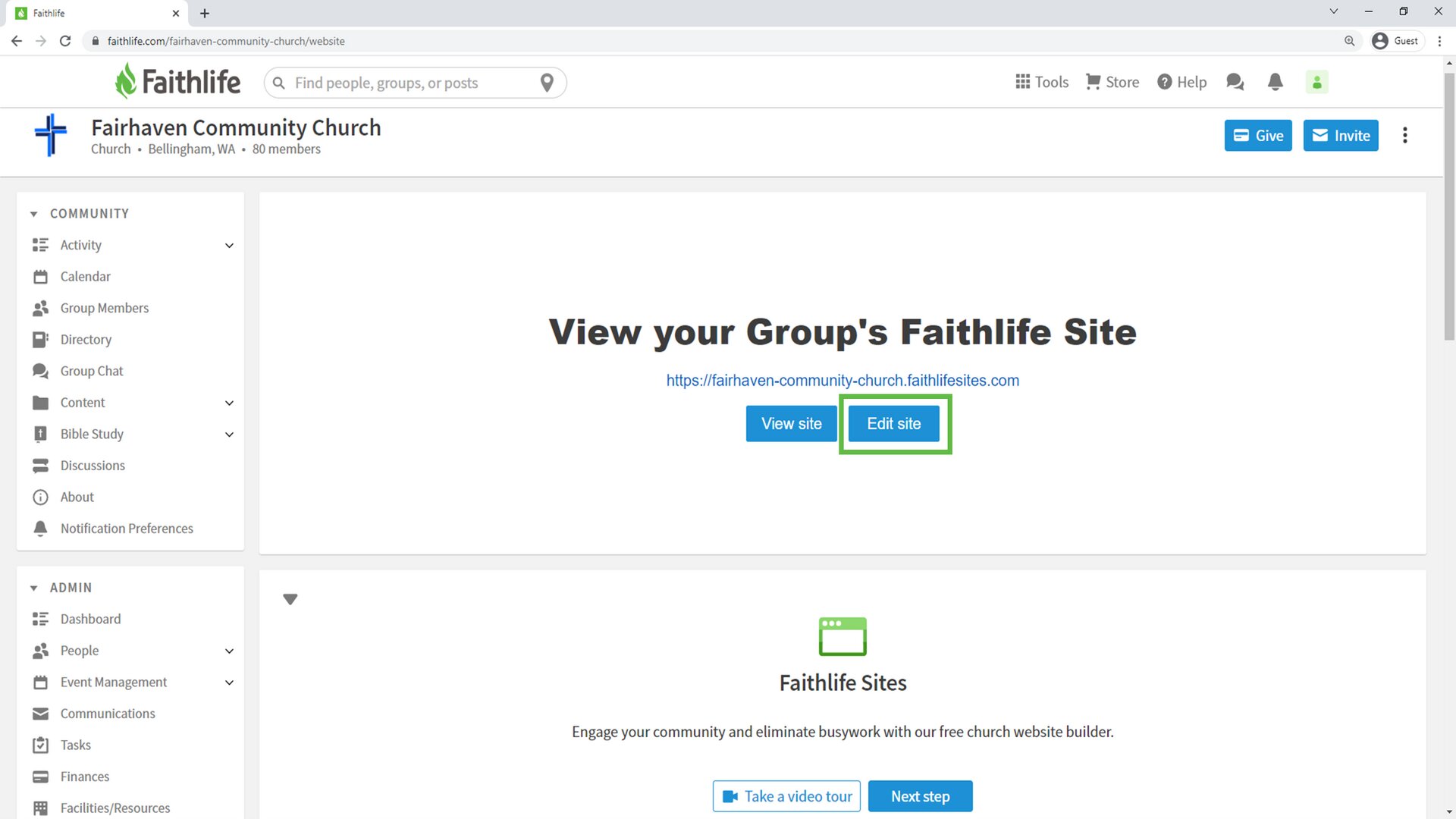
Task: Open the Store cart link
Action: coord(1112,82)
